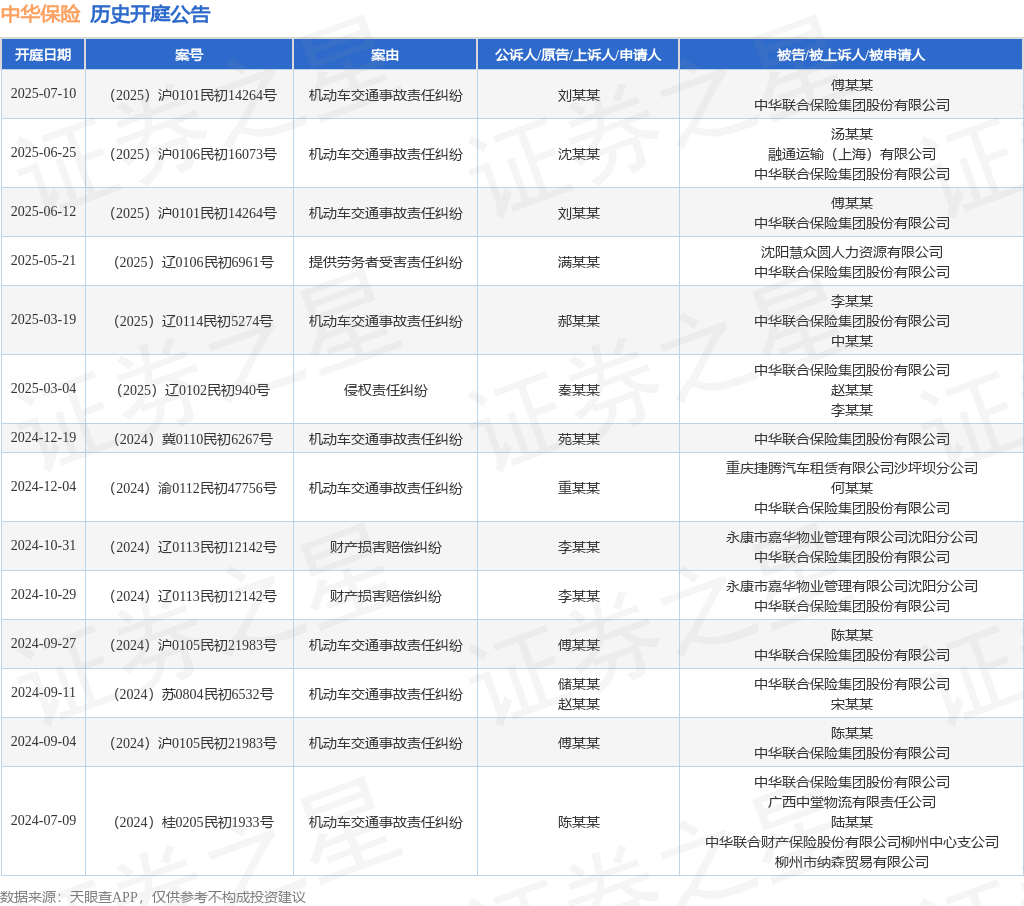The image size is (1024, 906).
Task: Click case cause 侵权责任纠纷
Action: [385, 390]
